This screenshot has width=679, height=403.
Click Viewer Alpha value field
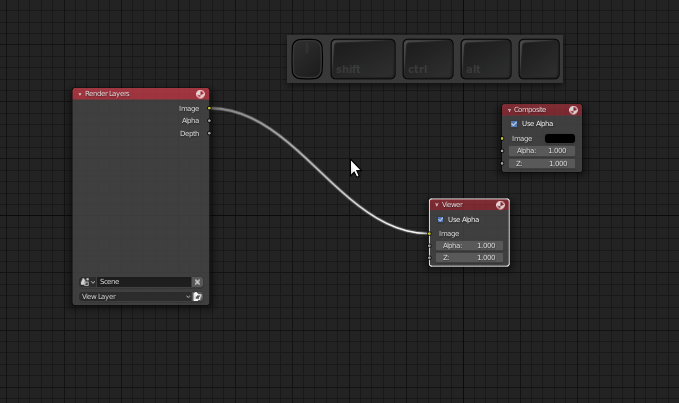click(x=469, y=245)
